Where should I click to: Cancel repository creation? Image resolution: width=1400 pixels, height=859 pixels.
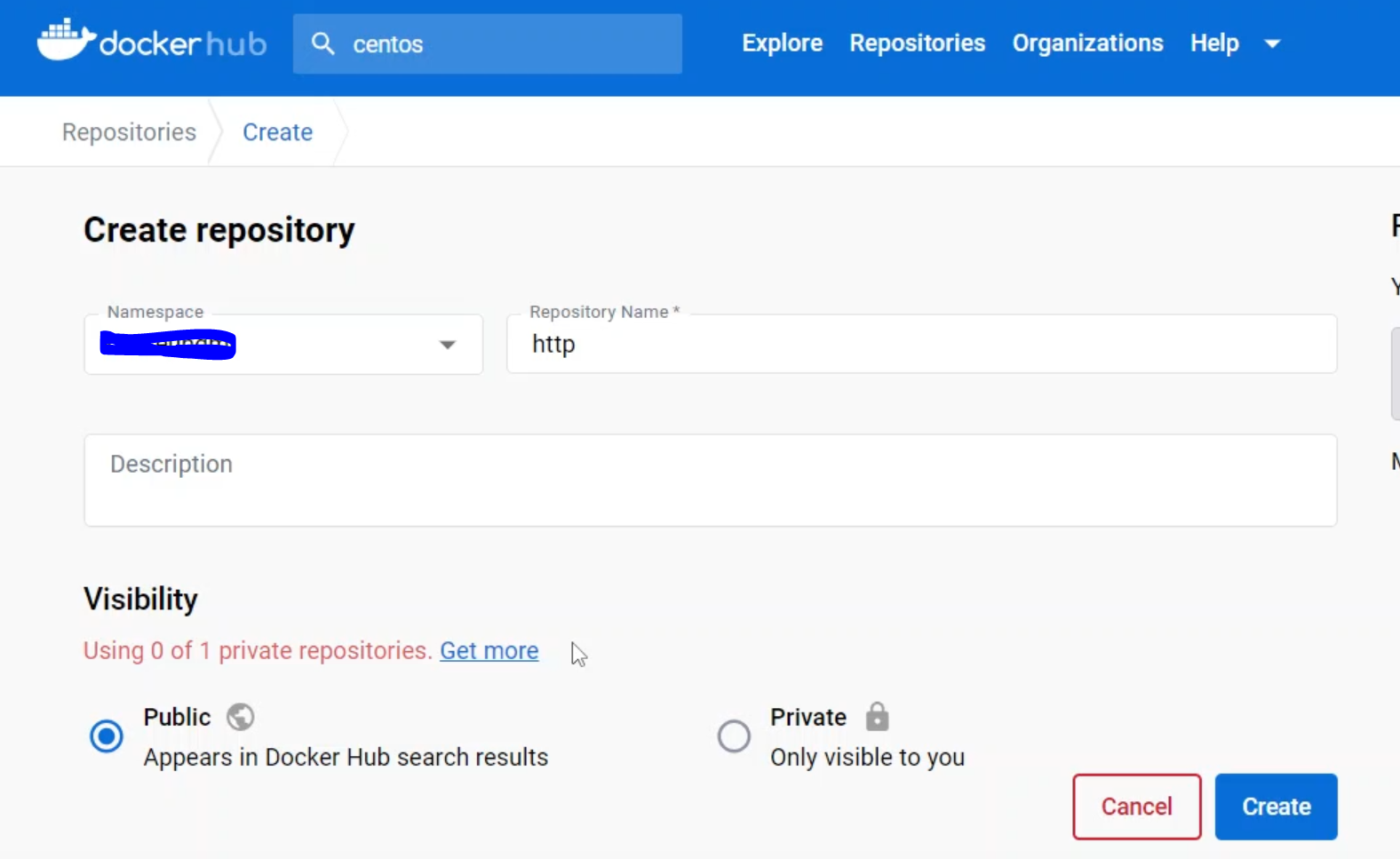click(1137, 807)
